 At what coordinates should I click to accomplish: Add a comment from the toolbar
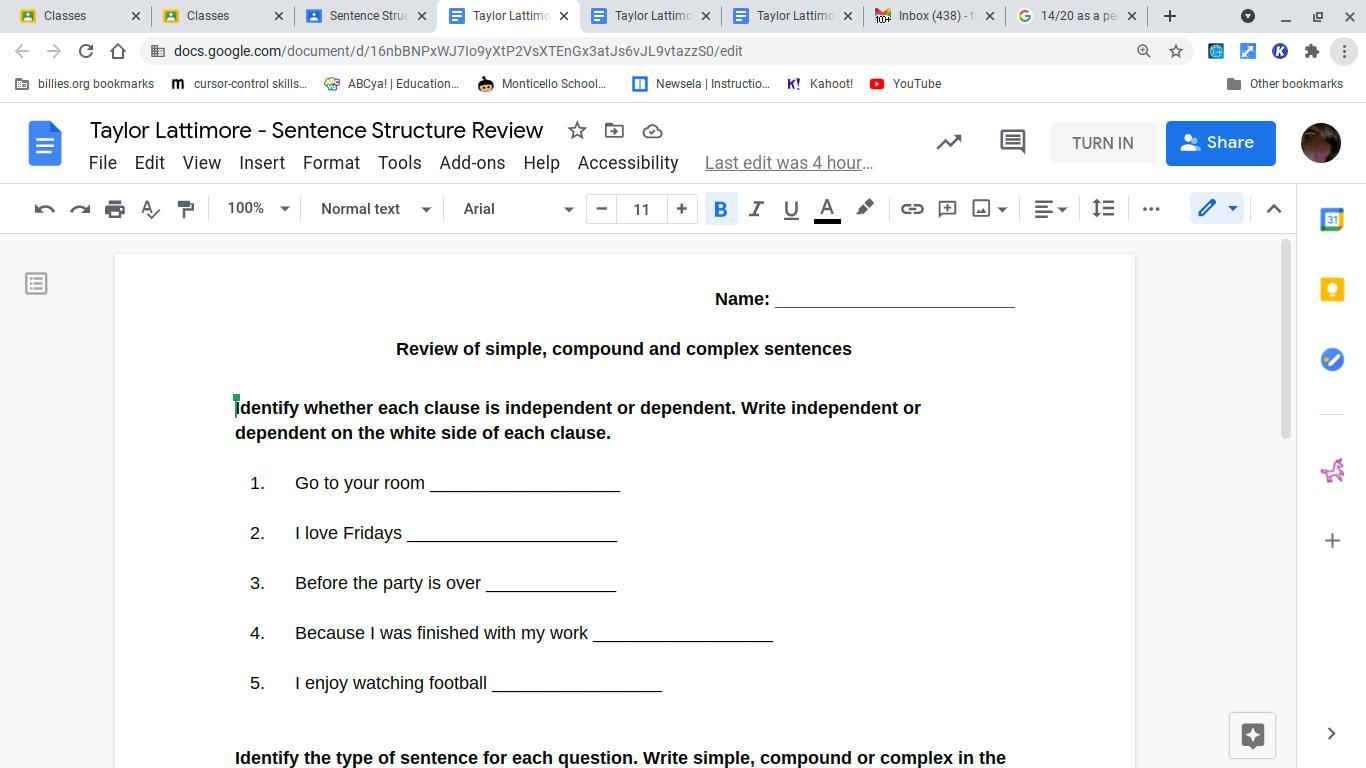click(947, 209)
